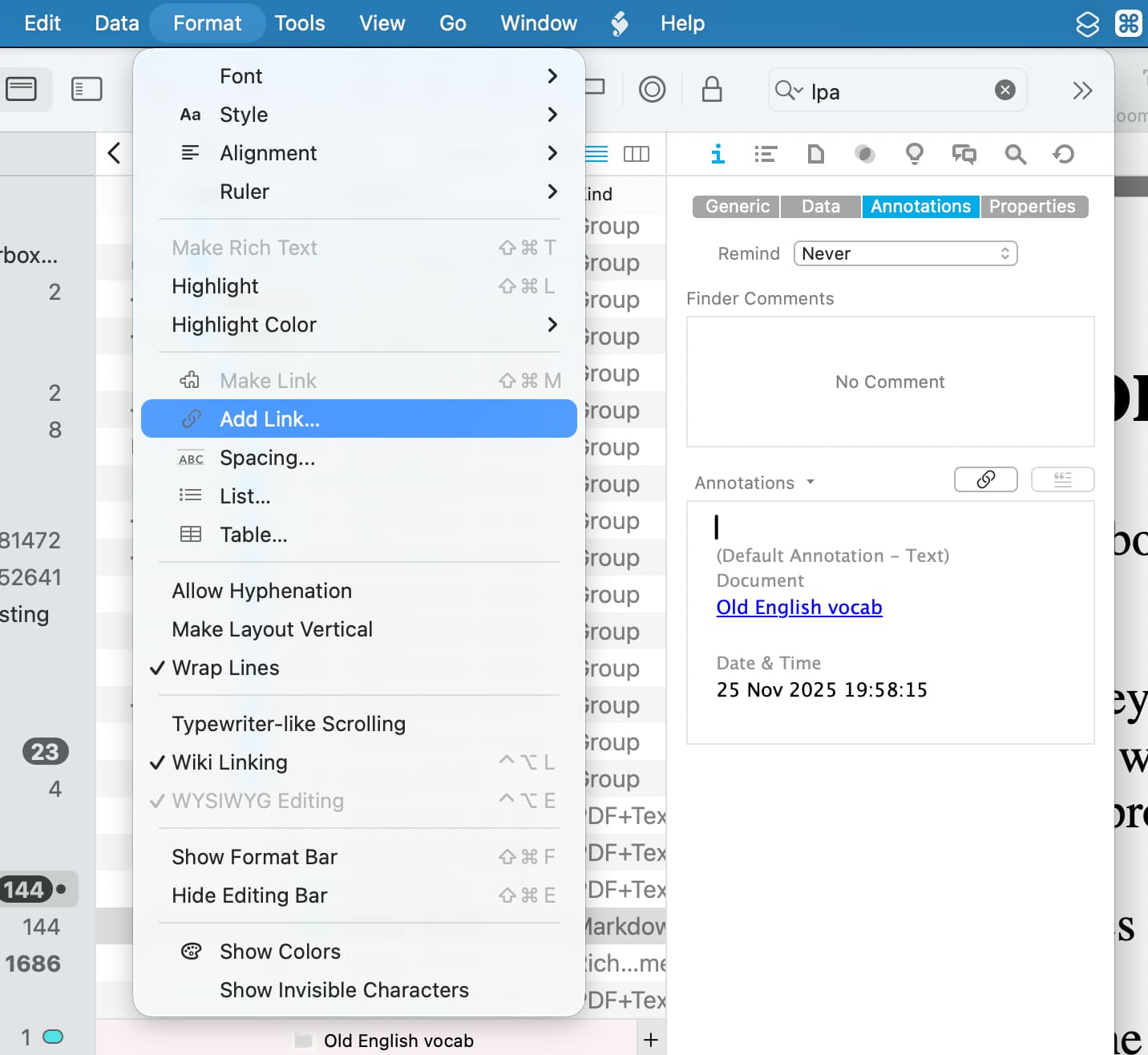This screenshot has width=1148, height=1055.
Task: Click the magnifying glass inspector icon
Action: click(1015, 154)
